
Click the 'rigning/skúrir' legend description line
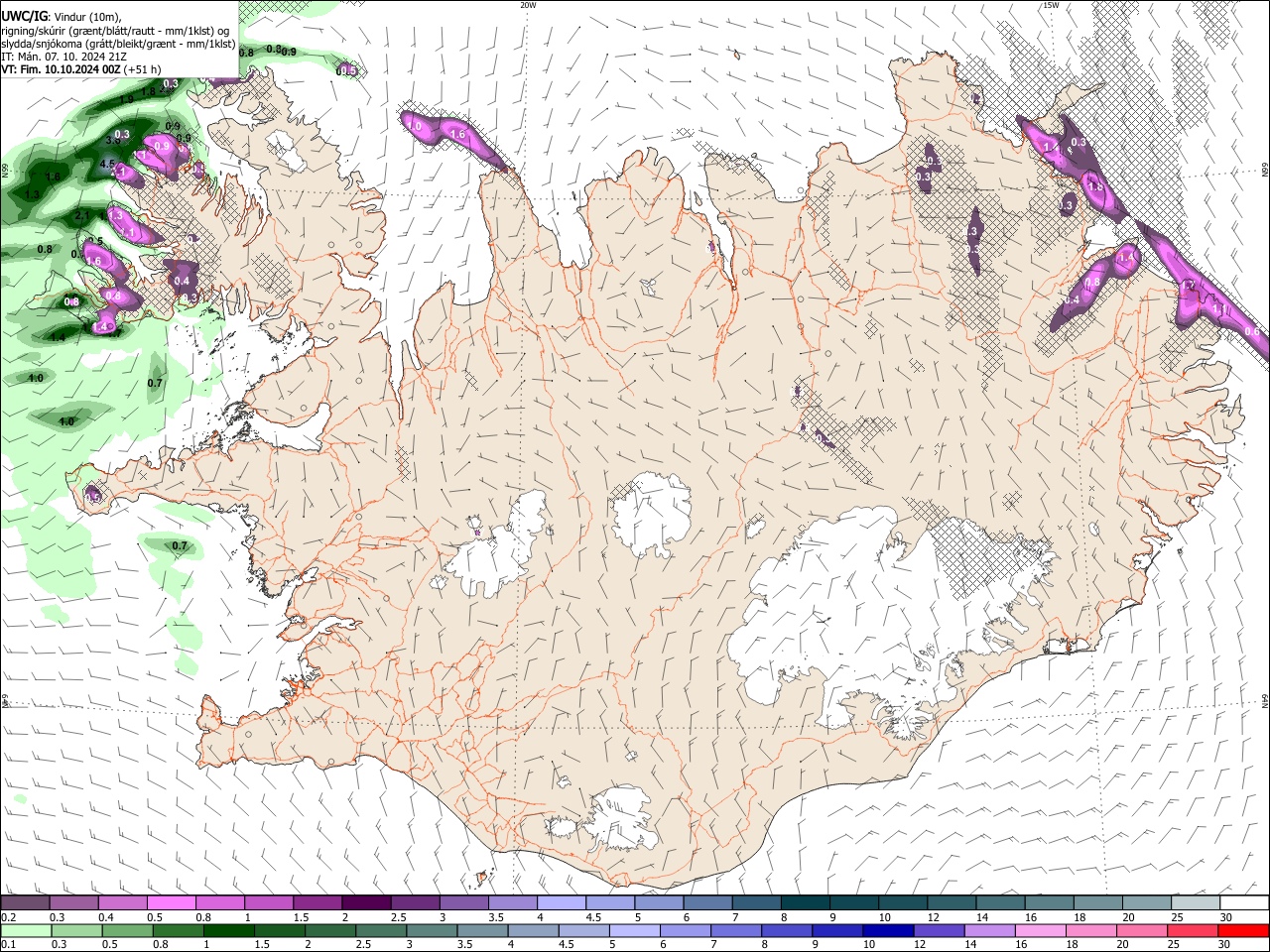114,30
